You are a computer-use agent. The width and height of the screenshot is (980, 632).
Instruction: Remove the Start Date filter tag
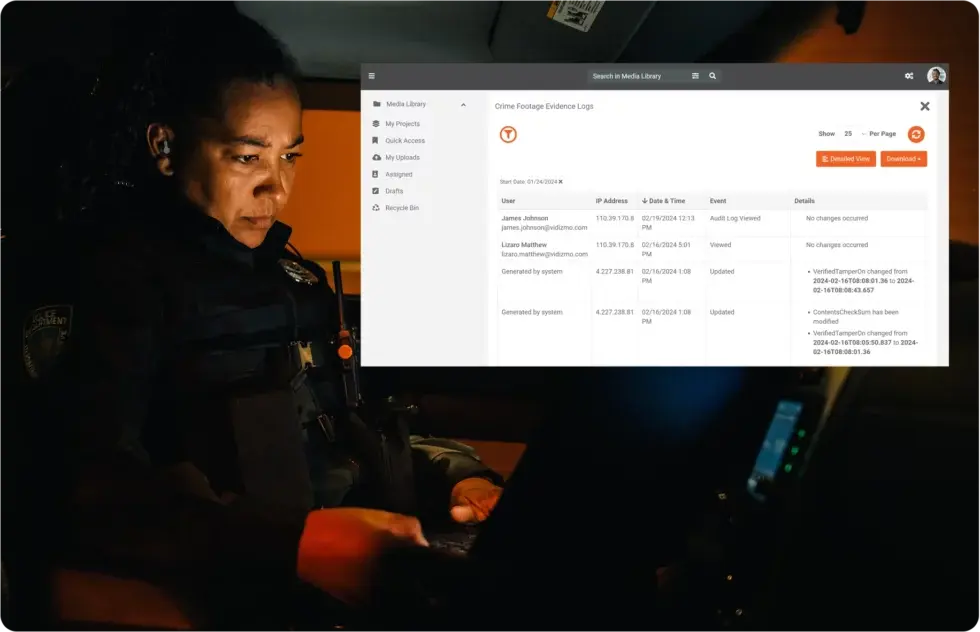(x=560, y=182)
